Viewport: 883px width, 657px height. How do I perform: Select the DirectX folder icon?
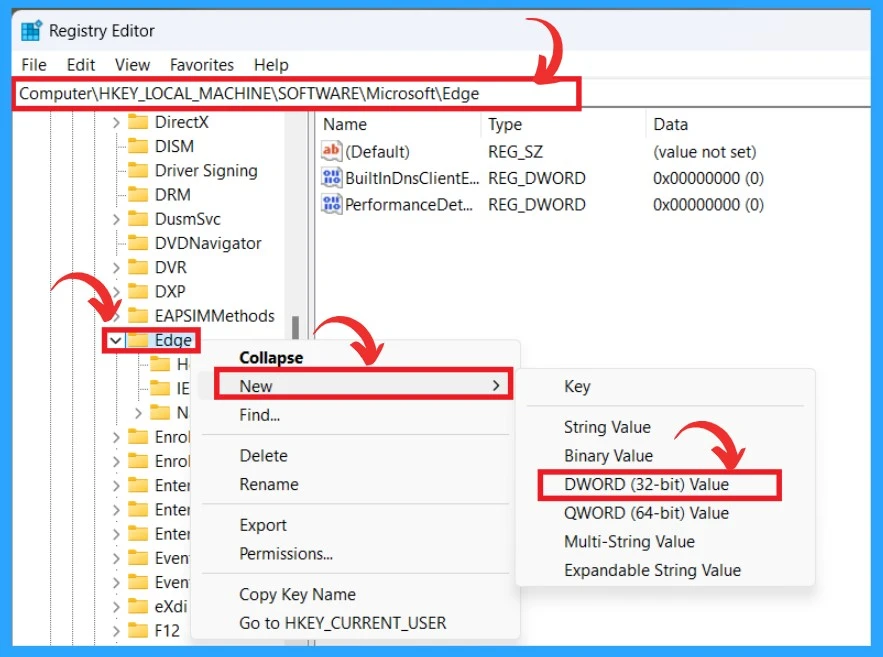click(138, 122)
